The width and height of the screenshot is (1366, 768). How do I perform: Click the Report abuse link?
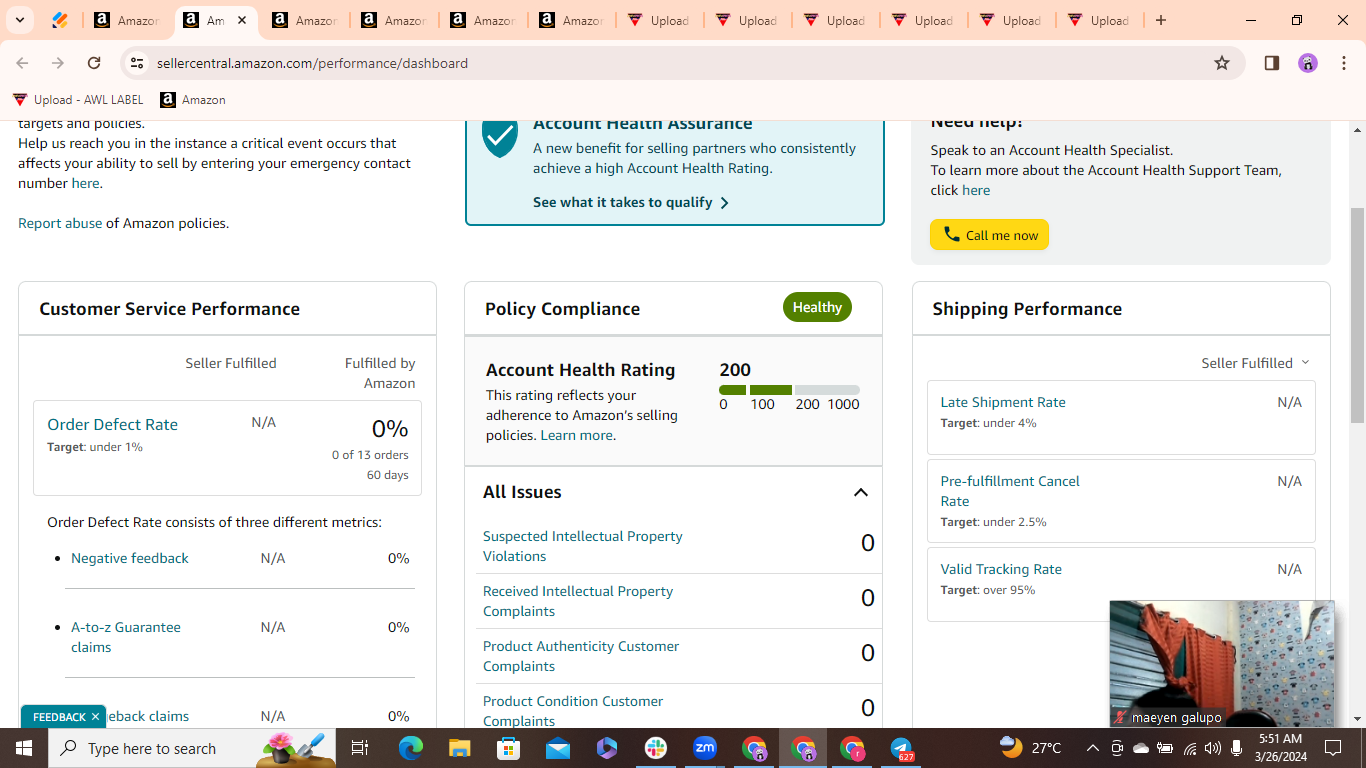(60, 223)
